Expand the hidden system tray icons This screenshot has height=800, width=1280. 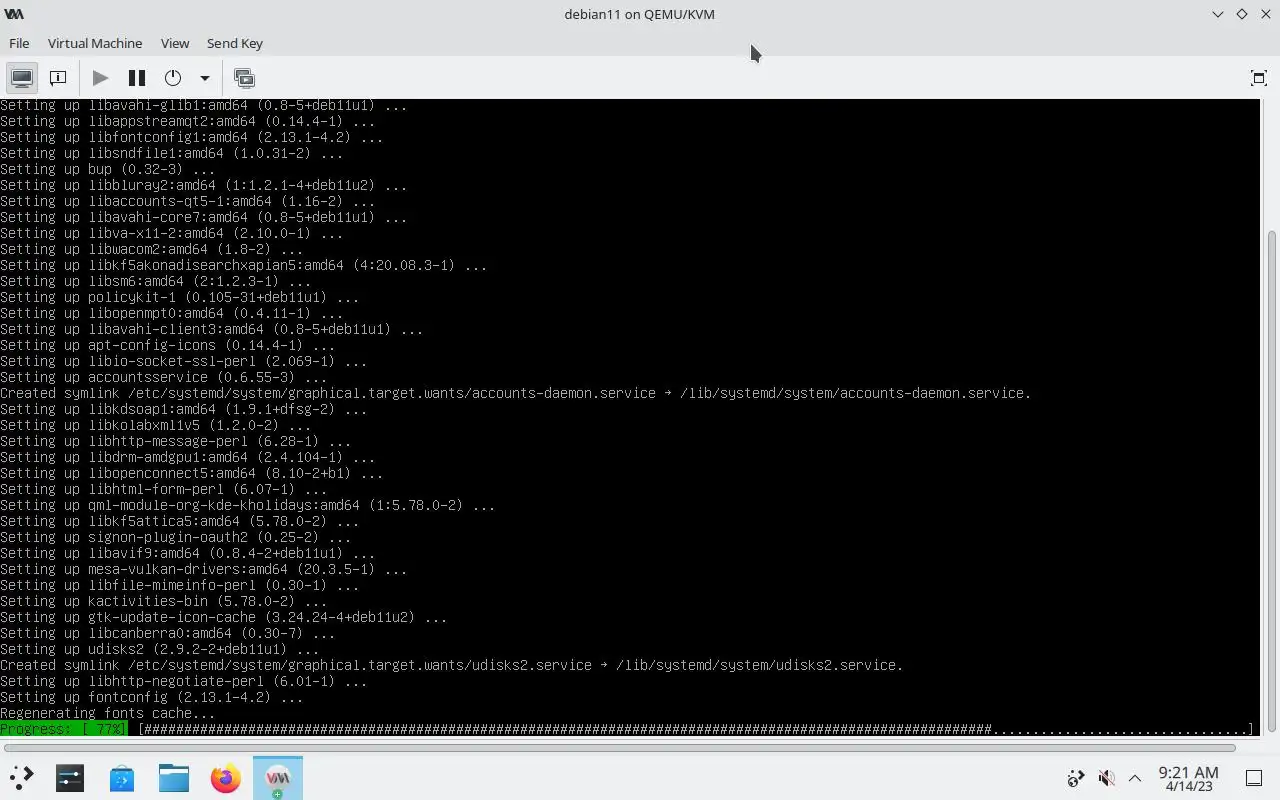[1135, 778]
